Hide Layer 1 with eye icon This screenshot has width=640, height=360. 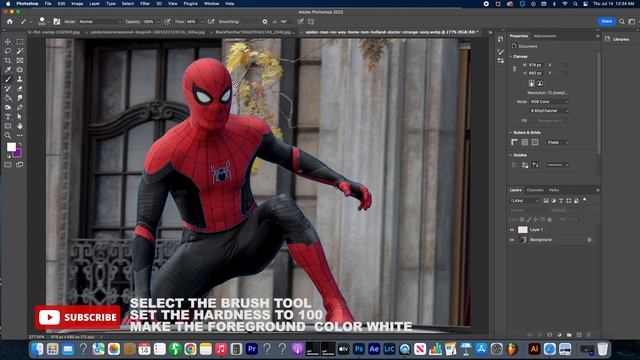[x=512, y=230]
